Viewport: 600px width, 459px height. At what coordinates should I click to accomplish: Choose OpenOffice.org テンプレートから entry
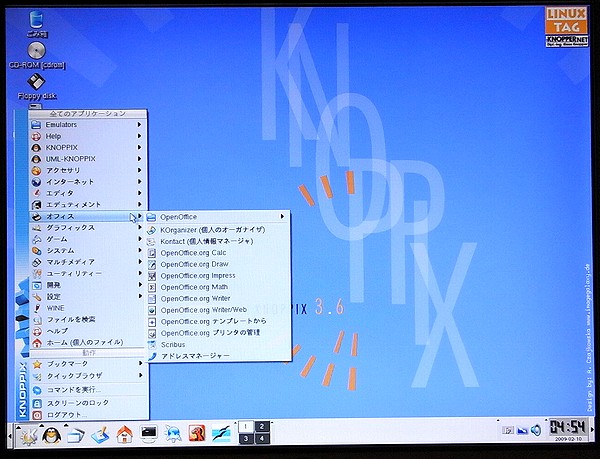[218, 322]
